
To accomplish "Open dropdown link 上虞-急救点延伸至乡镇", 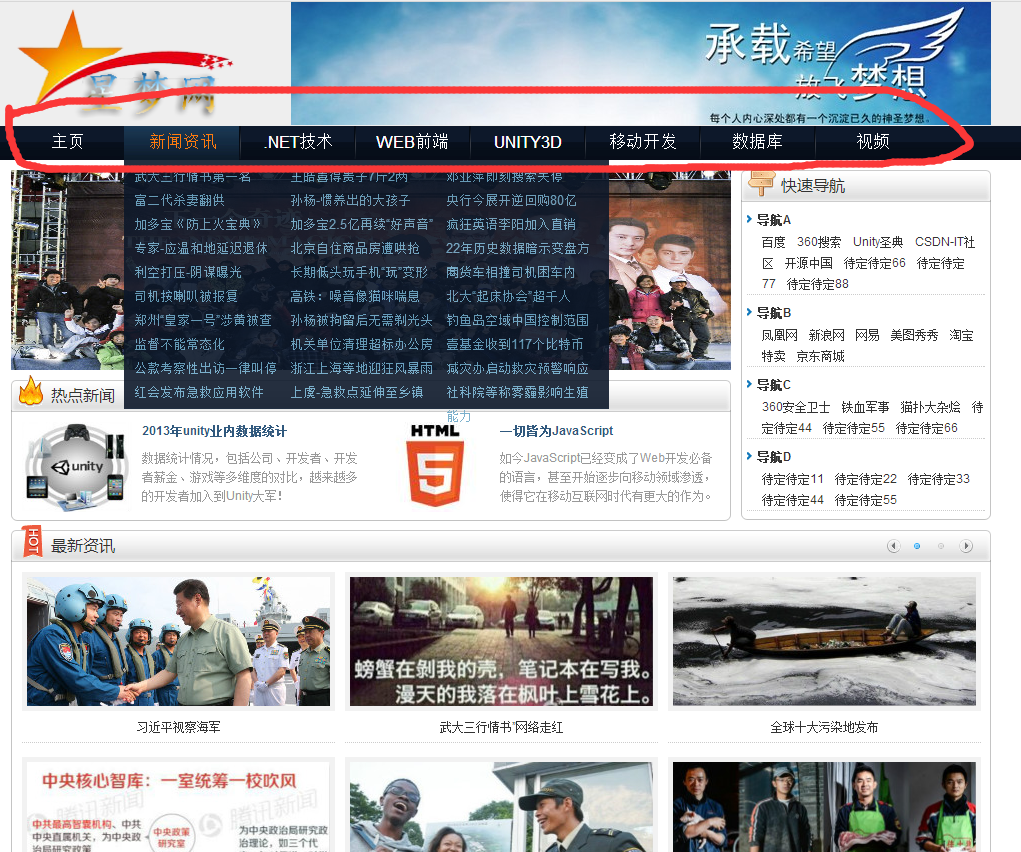I will (x=357, y=392).
